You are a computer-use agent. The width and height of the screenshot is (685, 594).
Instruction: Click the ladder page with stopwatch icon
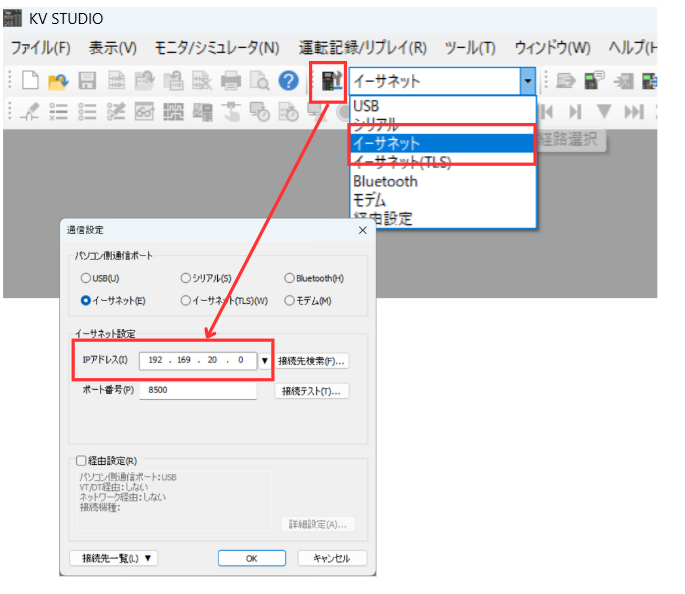(288, 112)
